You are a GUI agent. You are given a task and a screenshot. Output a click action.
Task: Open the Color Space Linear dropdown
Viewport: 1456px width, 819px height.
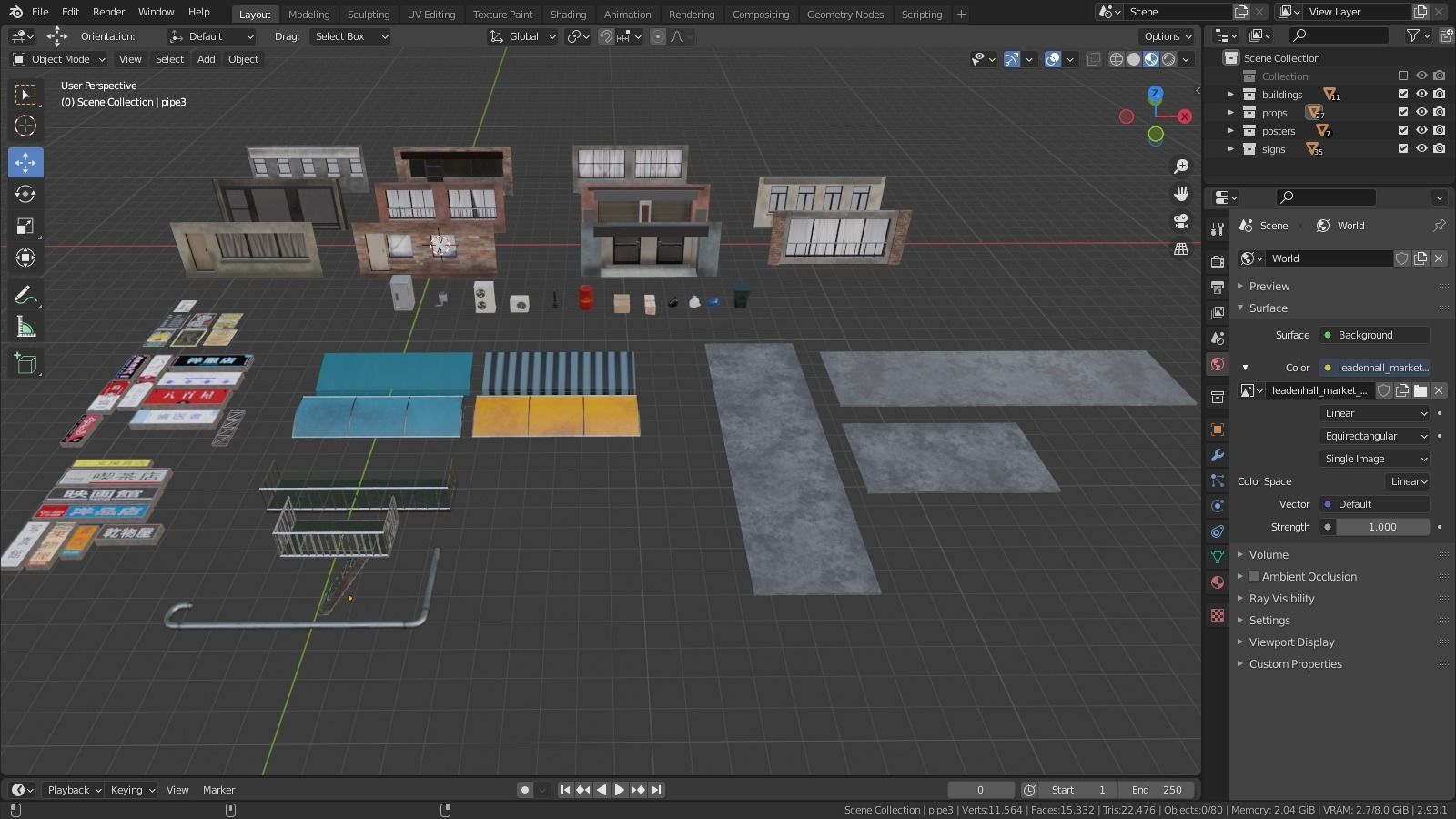pyautogui.click(x=1407, y=481)
